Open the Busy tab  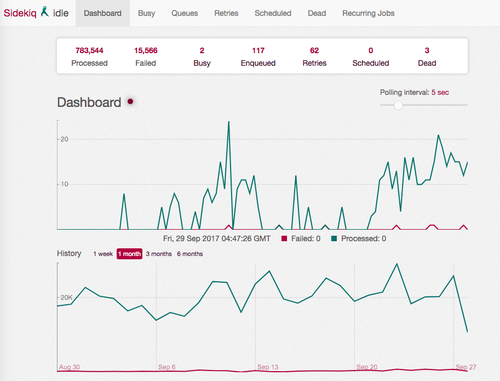(x=147, y=13)
